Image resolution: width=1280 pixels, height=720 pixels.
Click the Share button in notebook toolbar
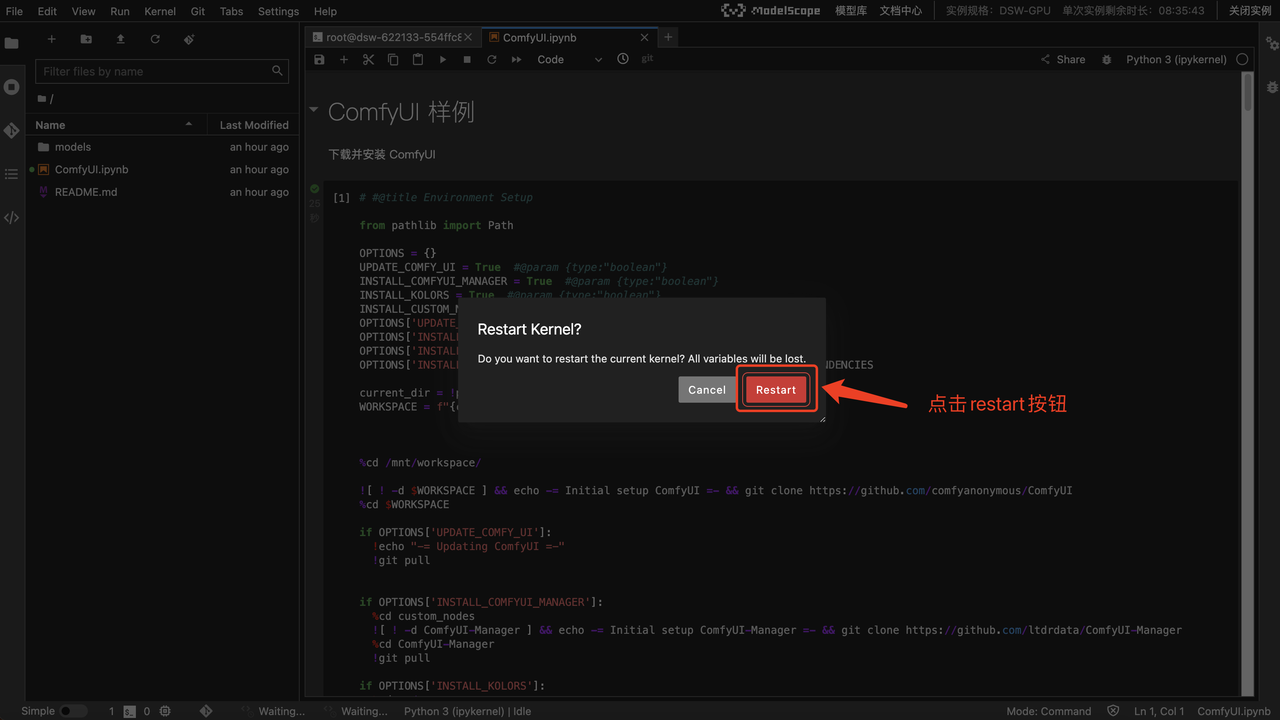[x=1063, y=59]
